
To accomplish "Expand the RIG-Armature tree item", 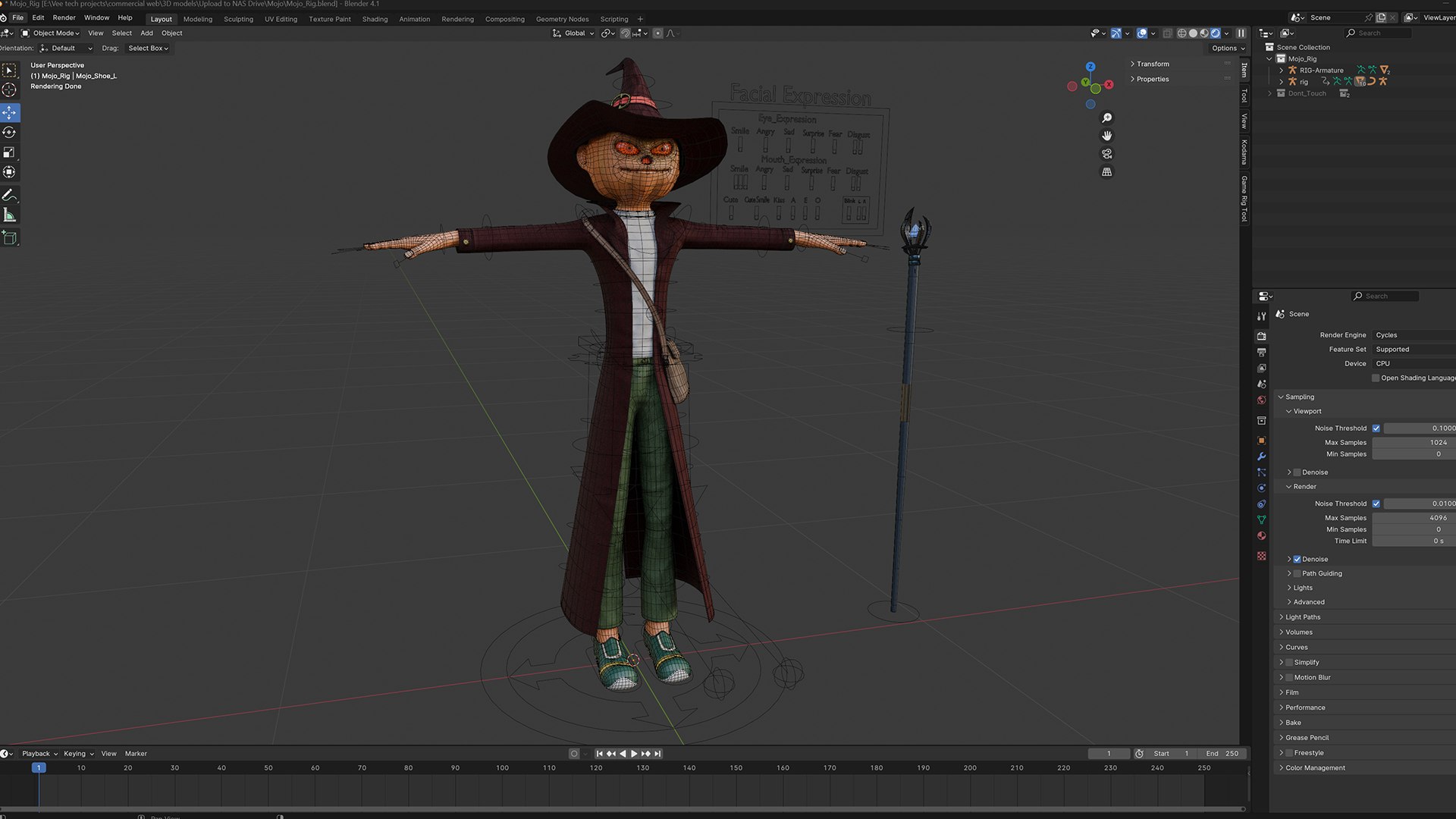I will coord(1282,71).
